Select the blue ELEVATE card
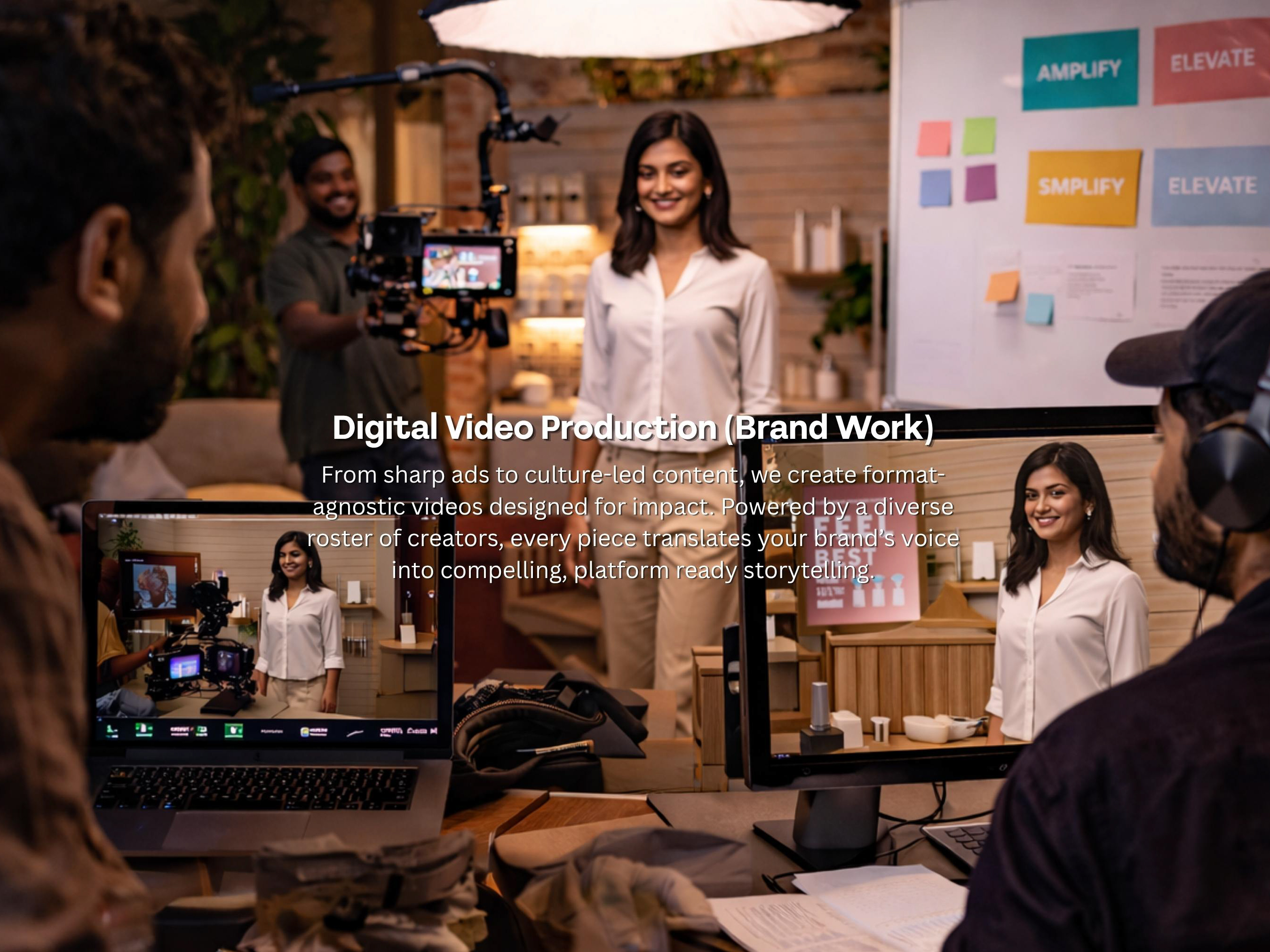 1211,185
